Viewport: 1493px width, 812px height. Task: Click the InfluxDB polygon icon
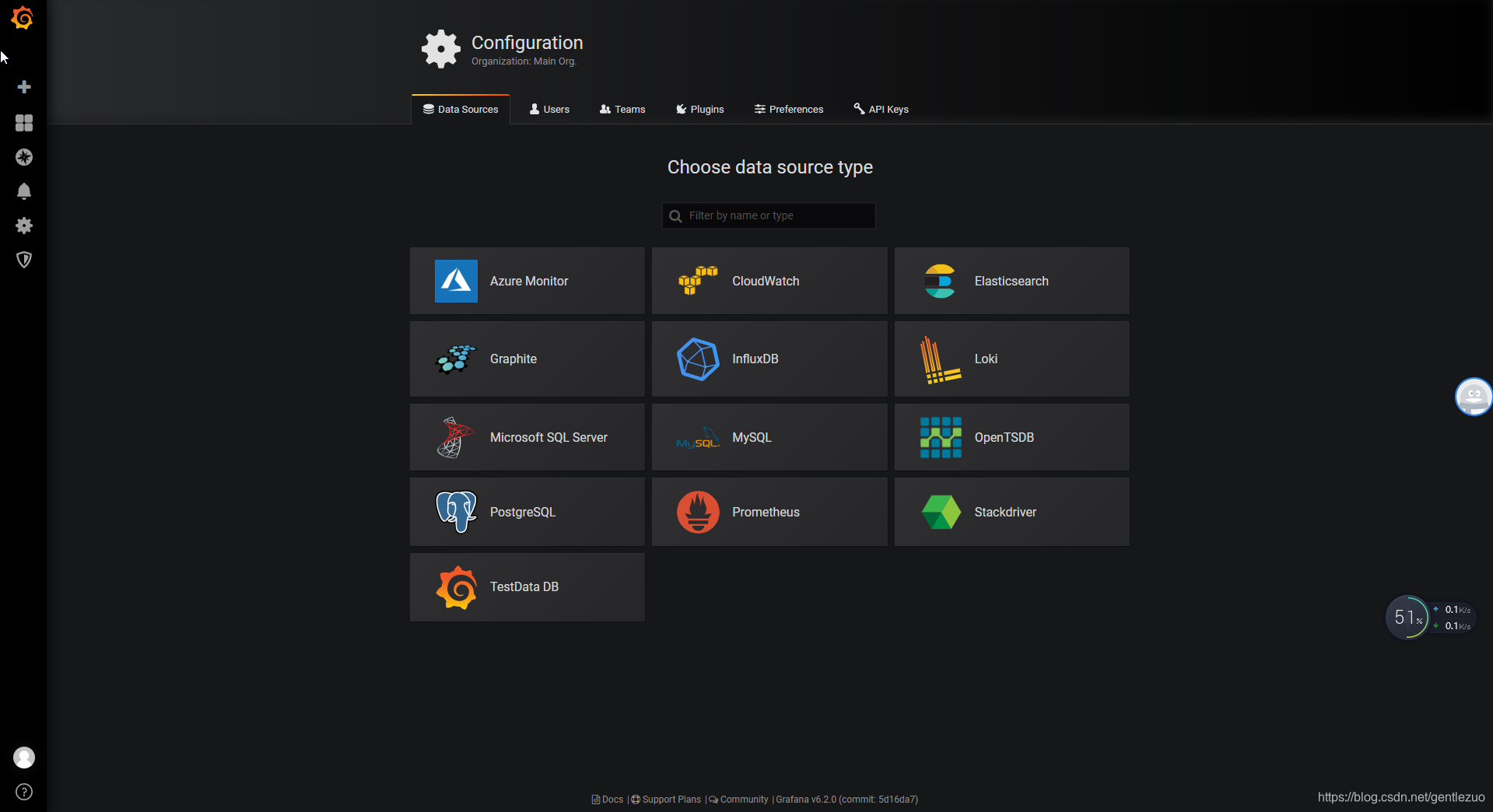(x=698, y=359)
